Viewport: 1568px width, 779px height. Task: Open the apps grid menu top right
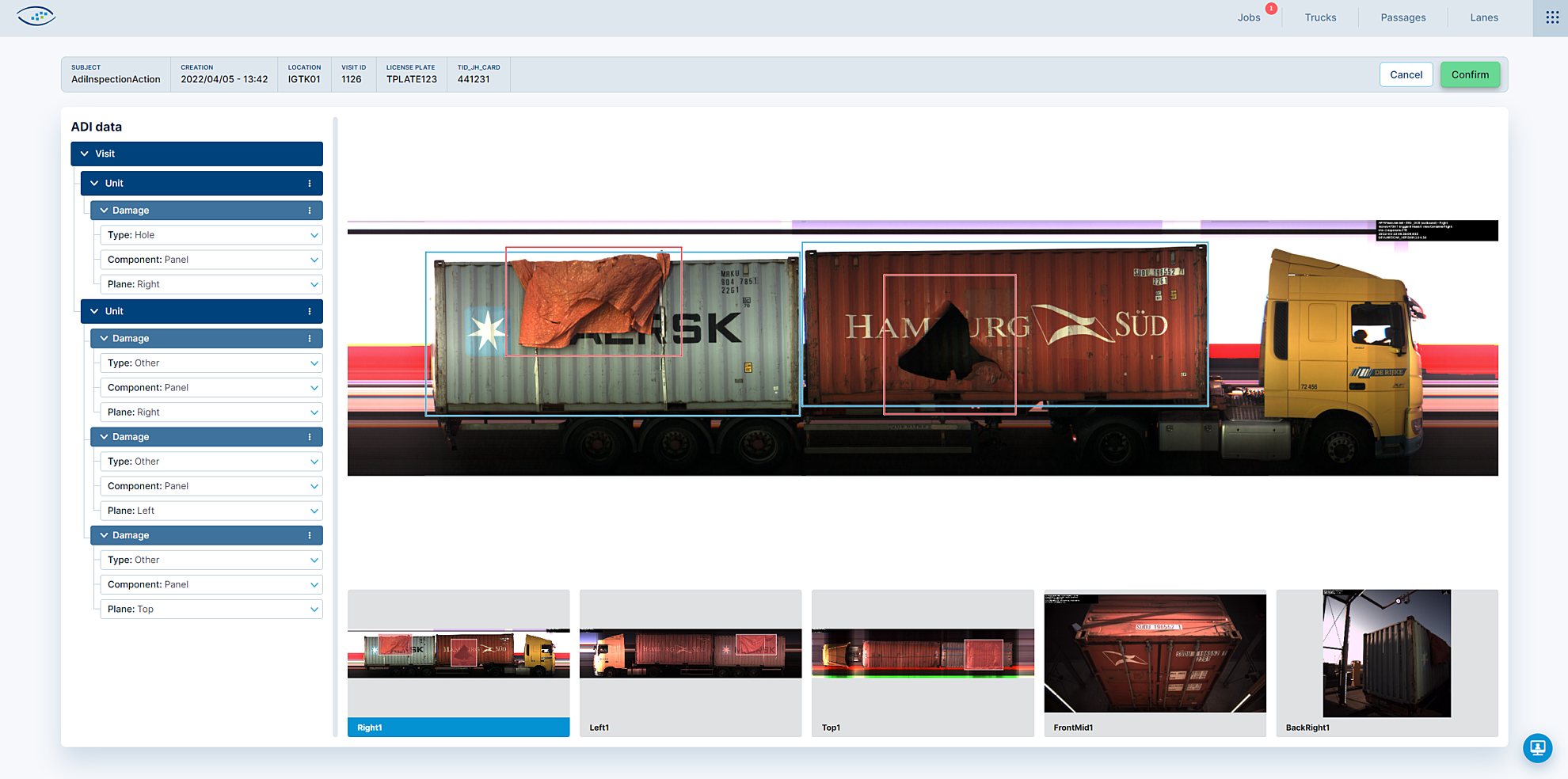point(1549,17)
